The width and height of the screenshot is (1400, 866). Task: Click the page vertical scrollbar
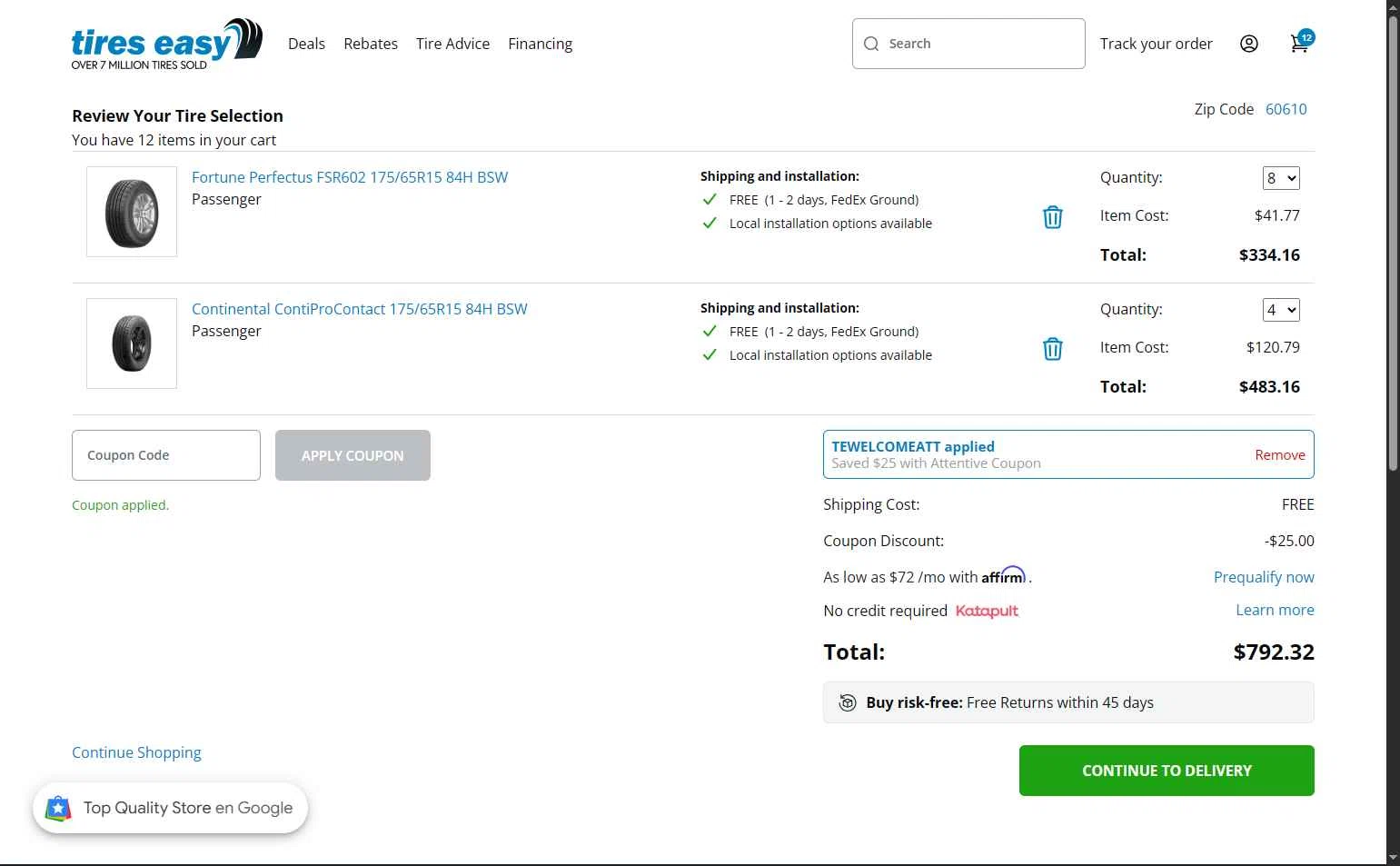coord(1393,245)
